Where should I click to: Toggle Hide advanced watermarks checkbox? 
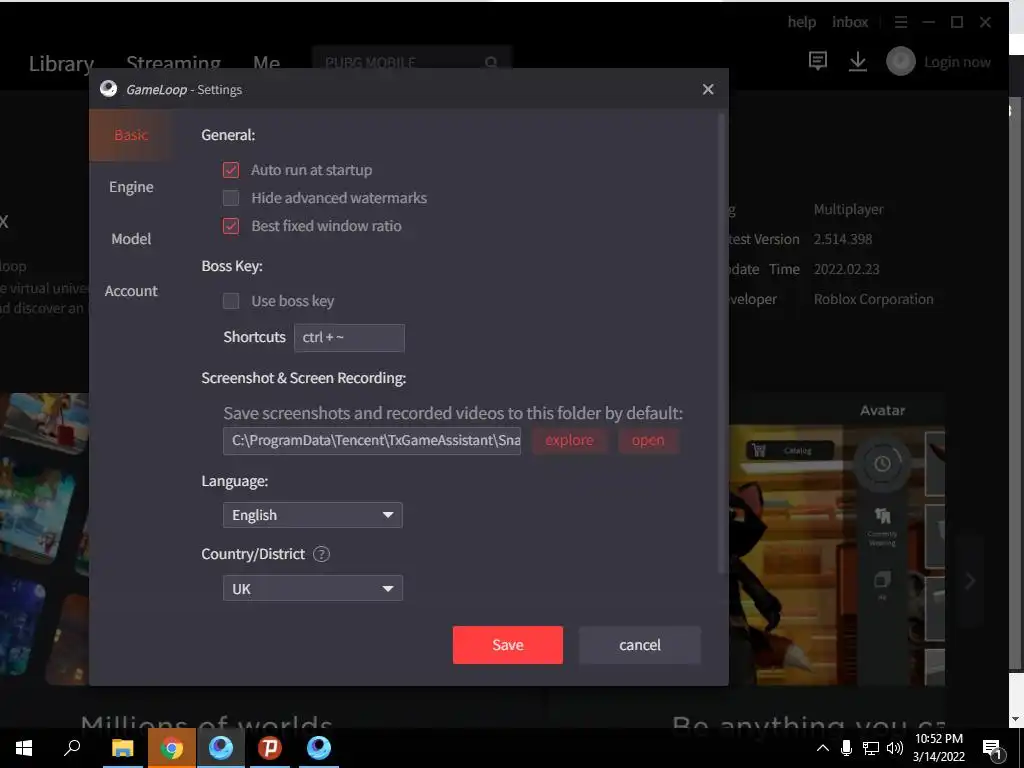(231, 198)
